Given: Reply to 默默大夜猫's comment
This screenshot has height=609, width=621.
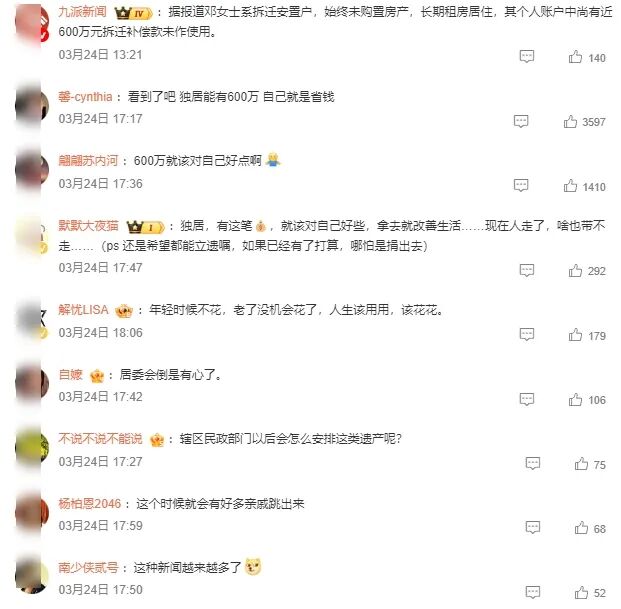Looking at the screenshot, I should coord(527,270).
